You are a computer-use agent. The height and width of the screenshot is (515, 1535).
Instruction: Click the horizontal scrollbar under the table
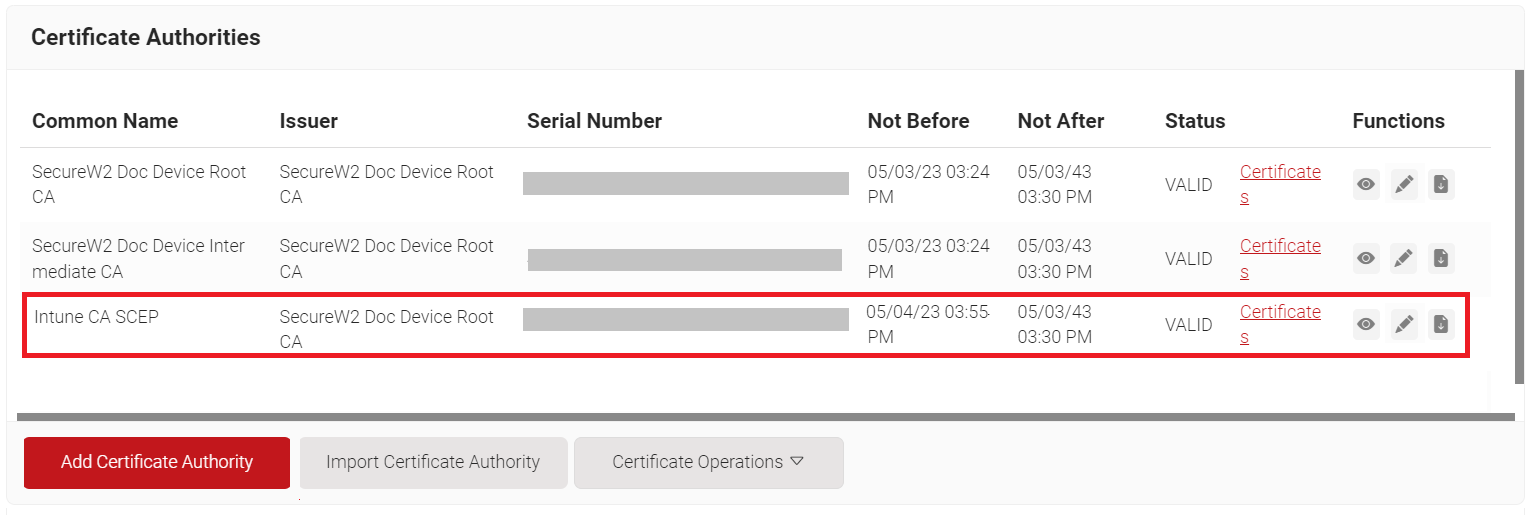[x=752, y=415]
